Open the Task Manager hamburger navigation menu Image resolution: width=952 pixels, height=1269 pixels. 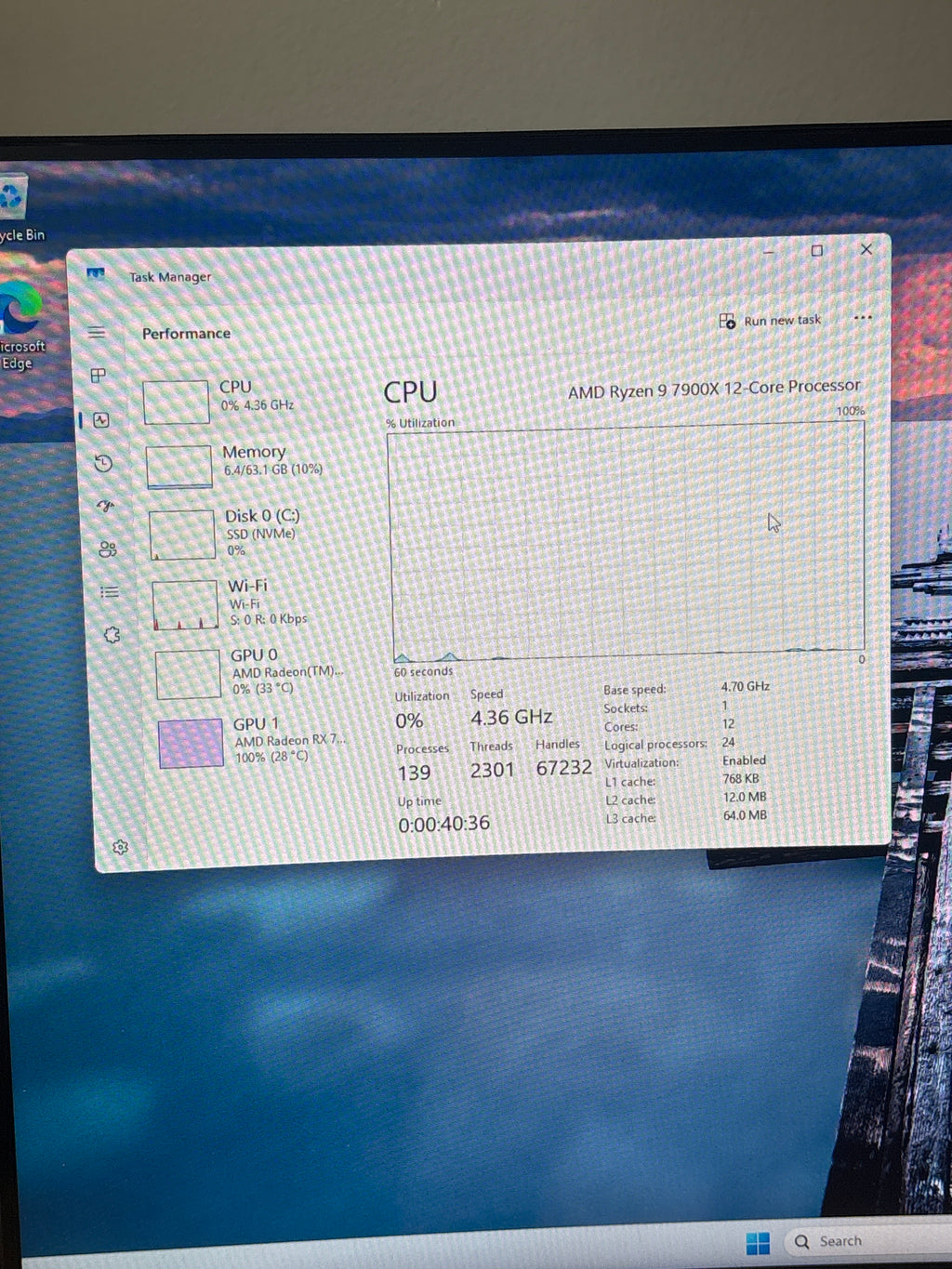pyautogui.click(x=97, y=333)
